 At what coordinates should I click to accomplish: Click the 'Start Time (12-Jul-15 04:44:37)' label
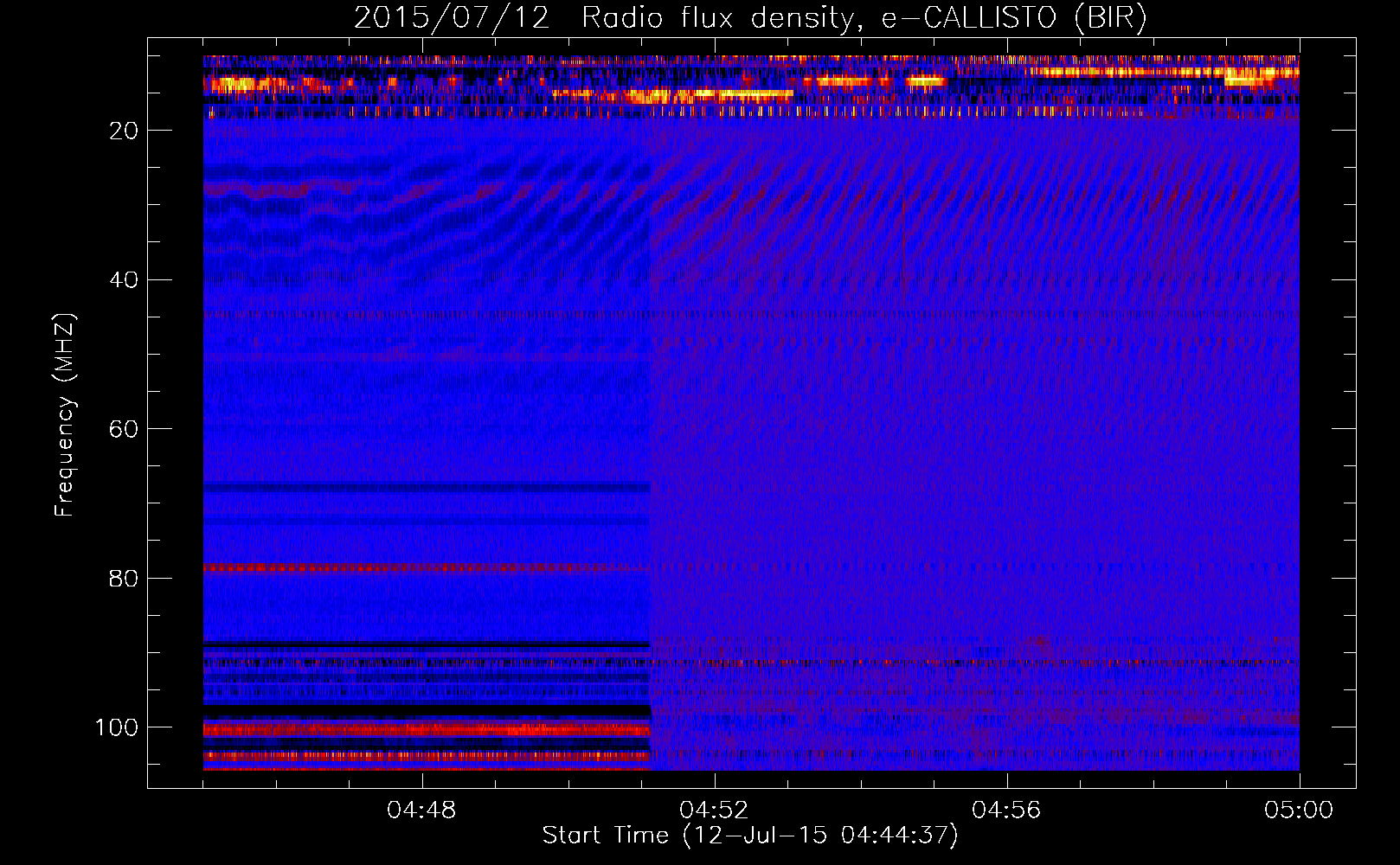(x=750, y=836)
